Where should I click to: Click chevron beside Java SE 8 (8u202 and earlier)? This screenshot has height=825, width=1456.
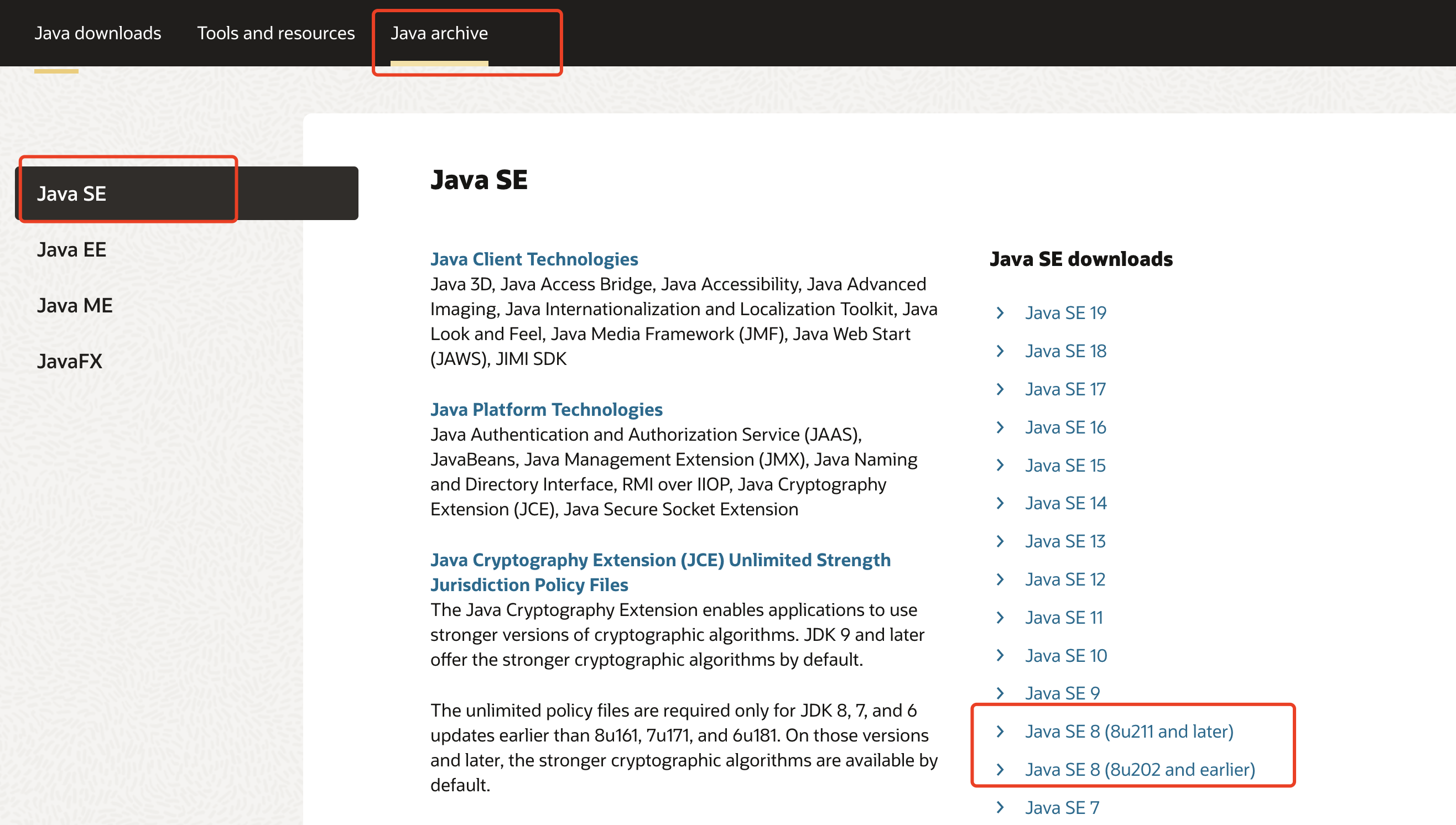coord(1000,770)
